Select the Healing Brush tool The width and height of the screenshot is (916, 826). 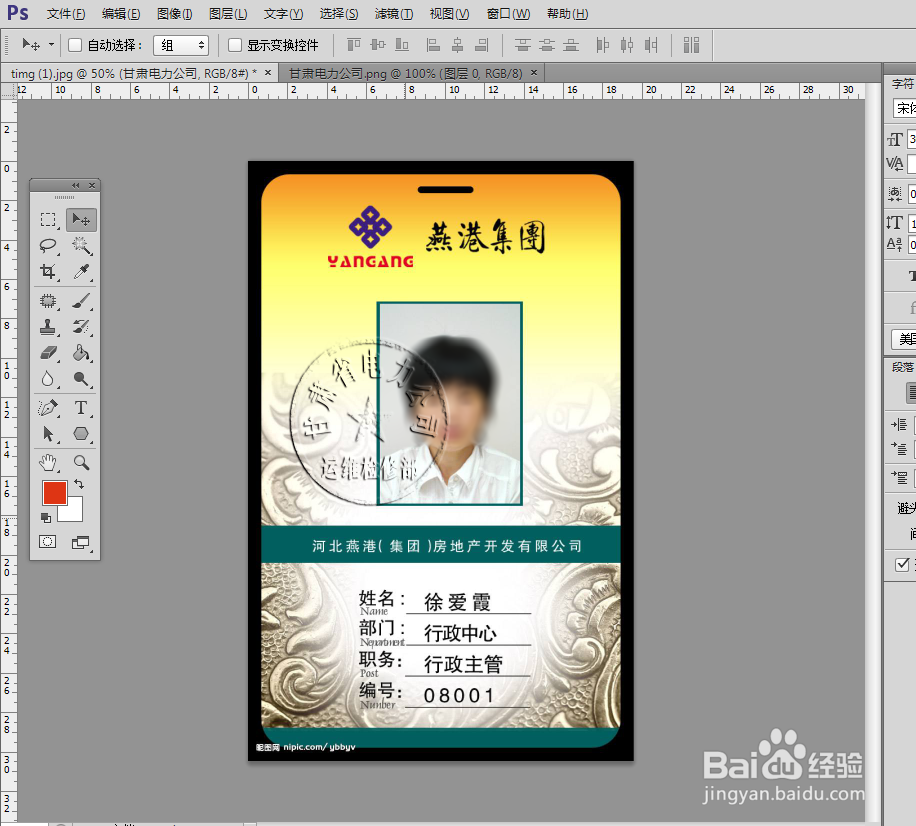click(48, 301)
